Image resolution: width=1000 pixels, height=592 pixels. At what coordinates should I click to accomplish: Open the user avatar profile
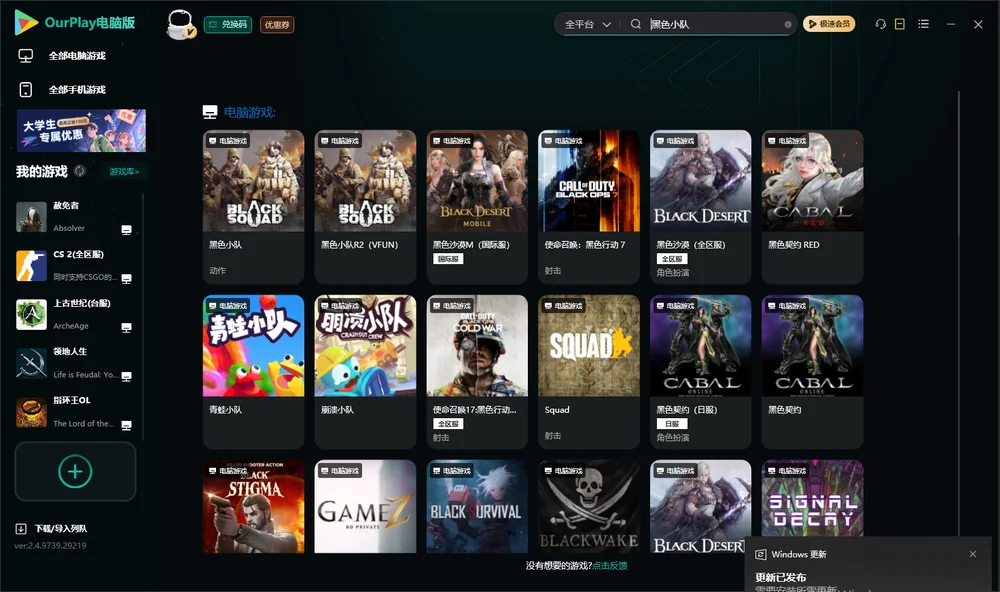[x=180, y=24]
